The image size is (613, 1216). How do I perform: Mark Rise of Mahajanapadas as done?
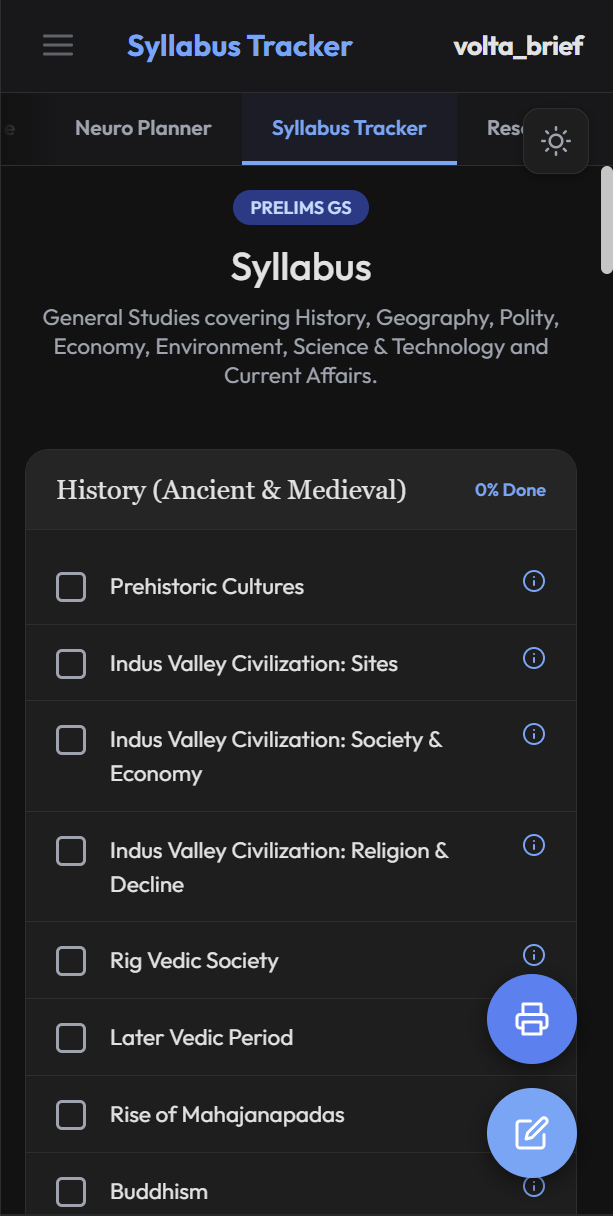[x=71, y=1114]
